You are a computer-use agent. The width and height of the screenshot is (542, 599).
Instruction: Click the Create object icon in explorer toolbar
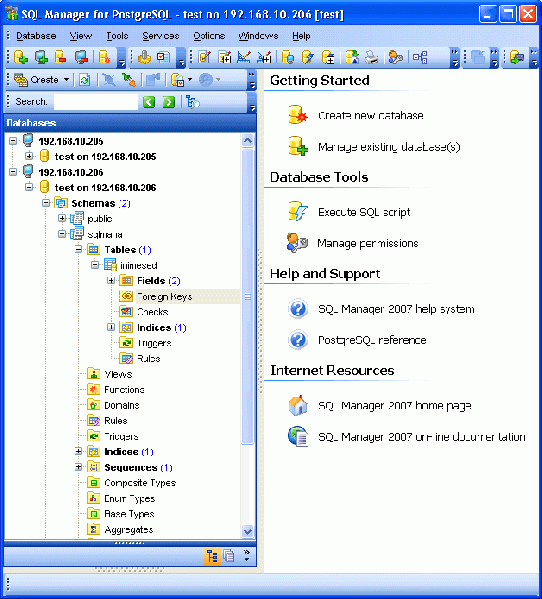(21, 80)
